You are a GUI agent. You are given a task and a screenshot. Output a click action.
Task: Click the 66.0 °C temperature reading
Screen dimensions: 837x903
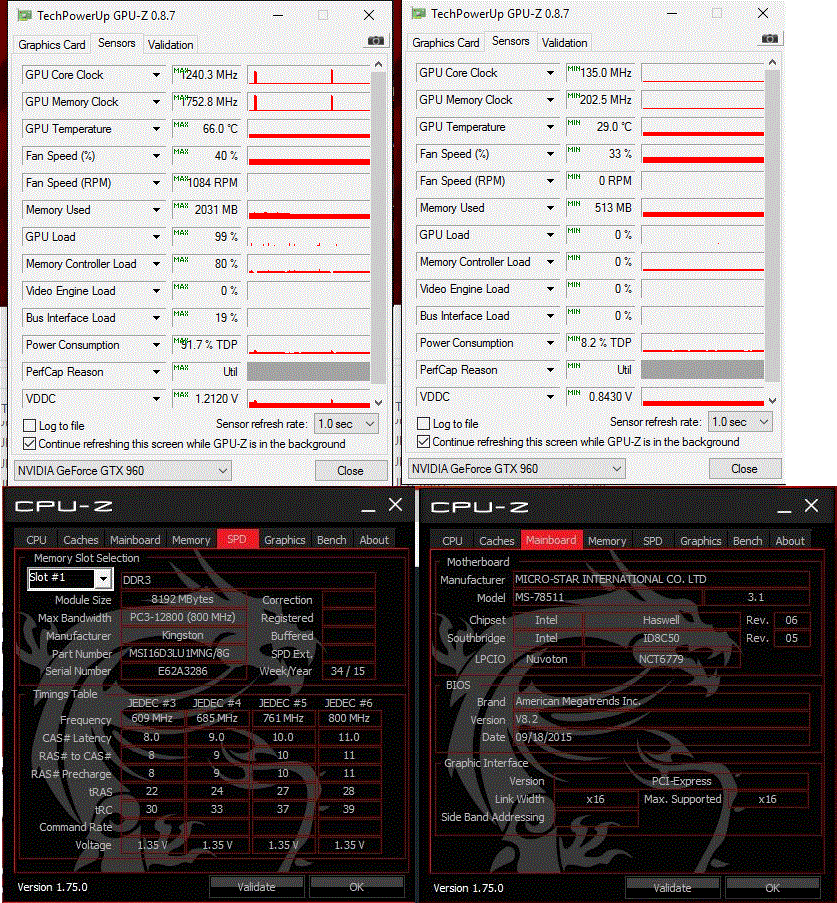[206, 129]
